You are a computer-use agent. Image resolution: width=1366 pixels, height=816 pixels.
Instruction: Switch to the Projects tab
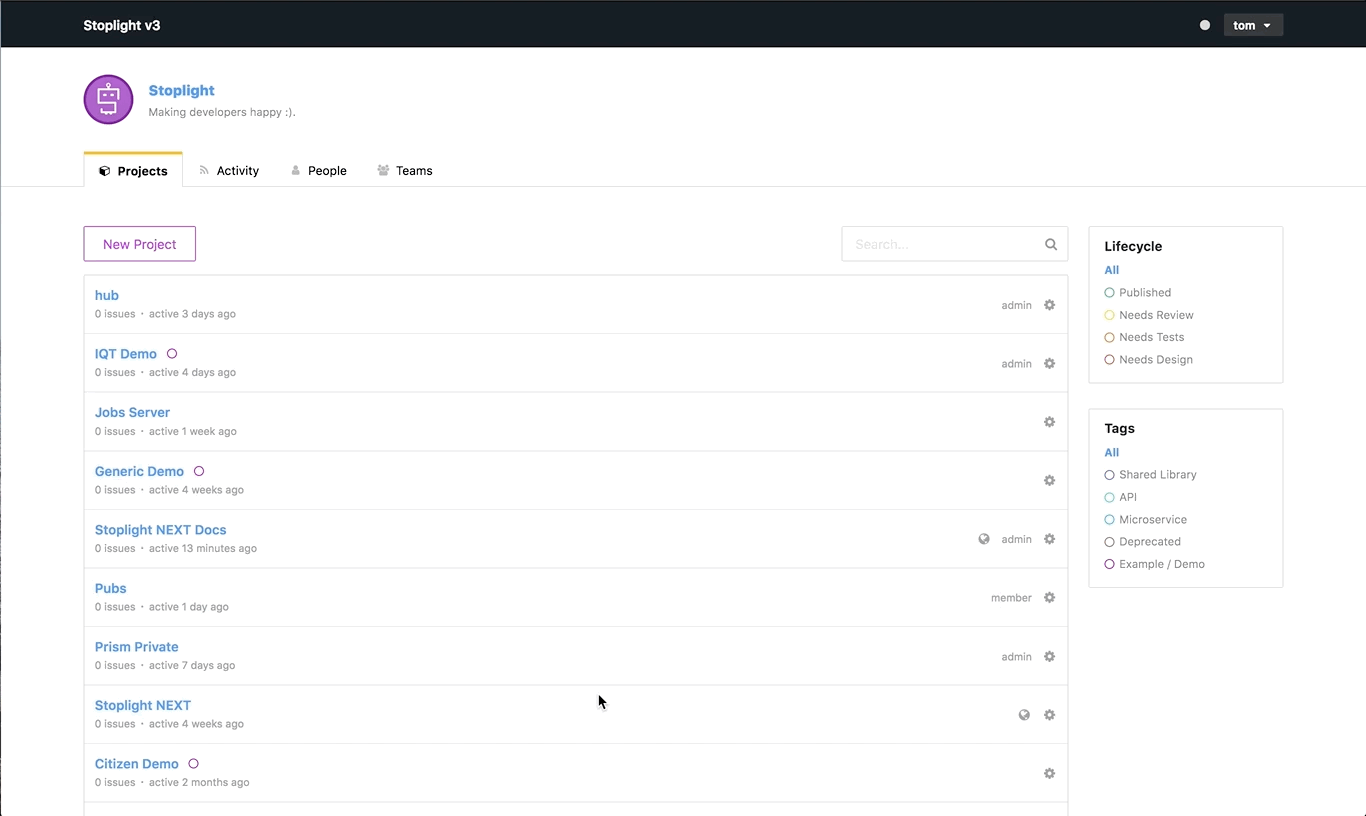point(133,171)
